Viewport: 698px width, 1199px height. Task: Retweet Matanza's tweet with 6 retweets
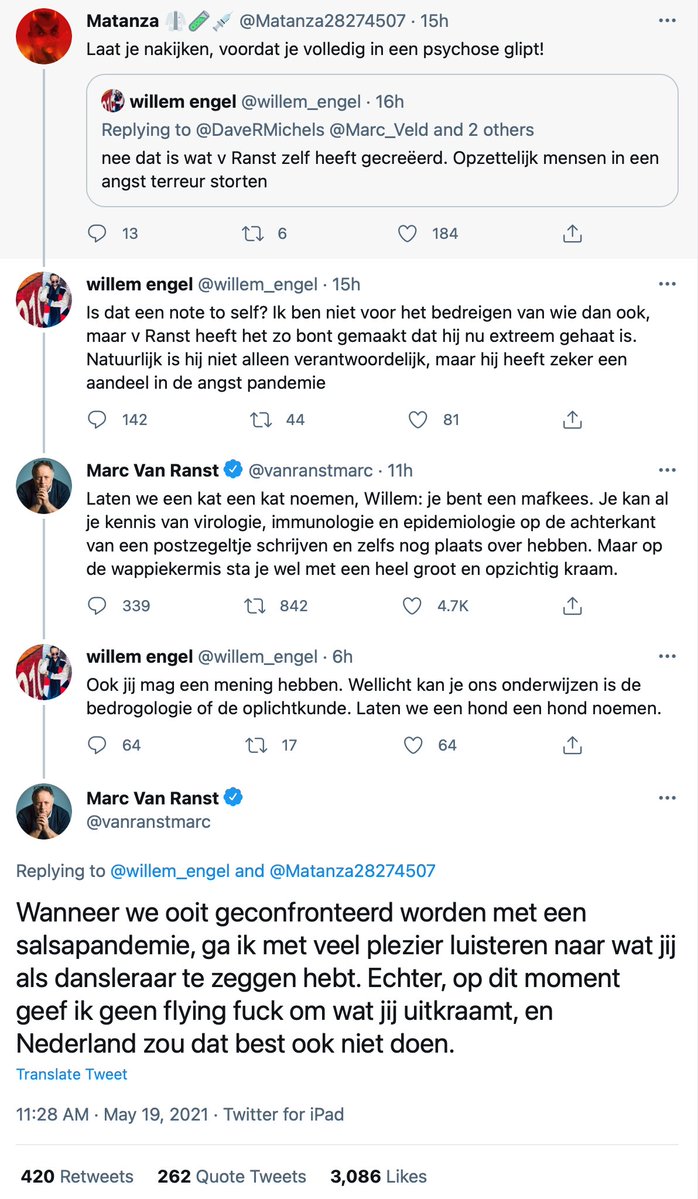253,233
